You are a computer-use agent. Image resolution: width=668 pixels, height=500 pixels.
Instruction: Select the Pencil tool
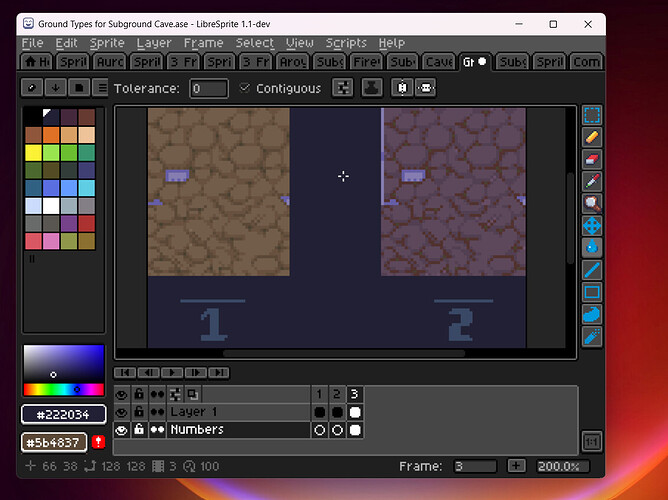[592, 138]
